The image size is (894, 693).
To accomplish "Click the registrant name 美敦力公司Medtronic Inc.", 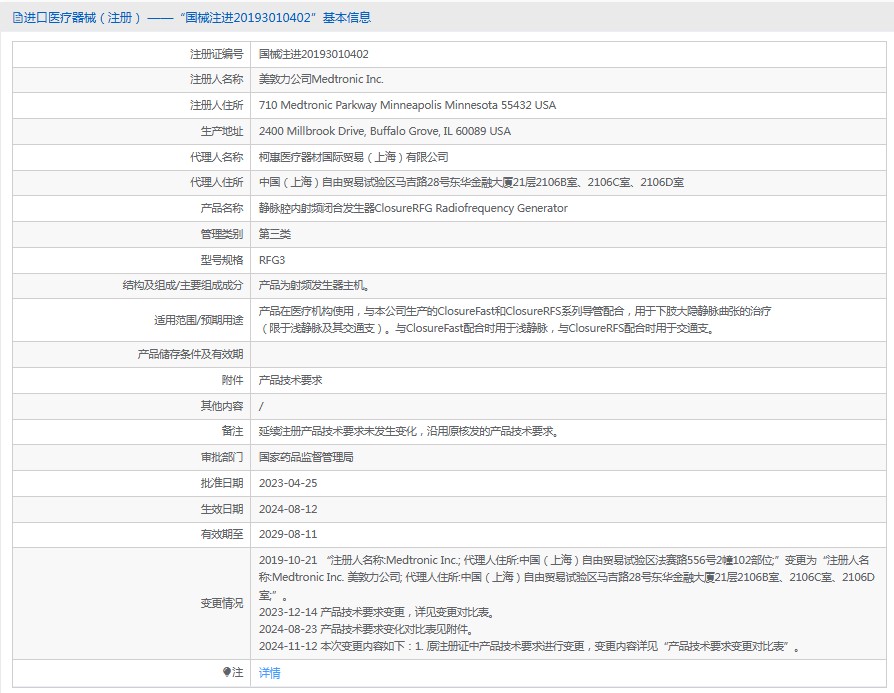I will 320,79.
